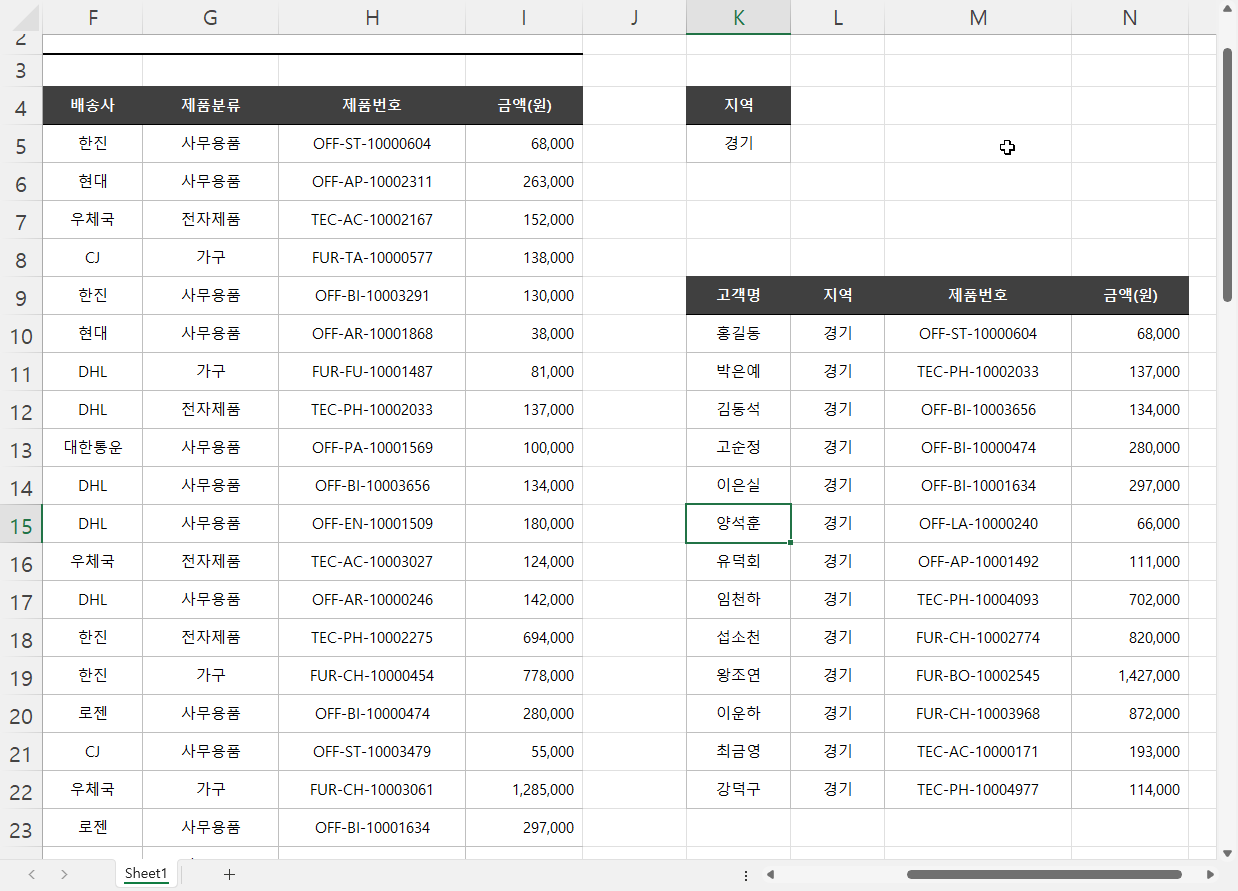Select row 15 header
Viewport: 1238px width, 891px height.
21,524
